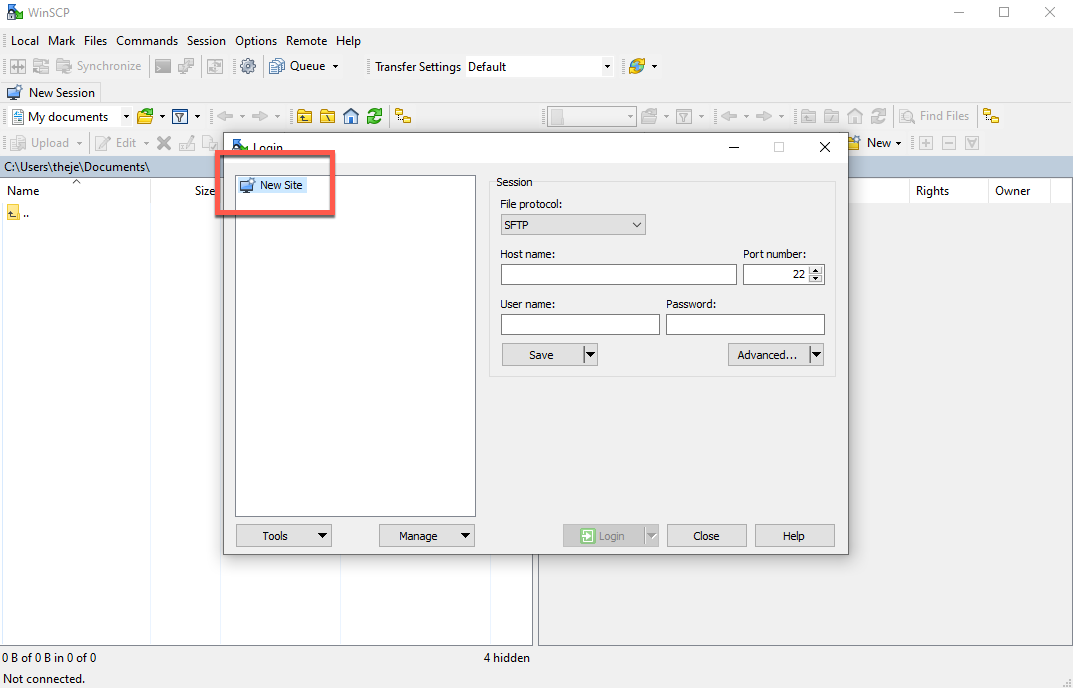Increase port number with up stepper
This screenshot has width=1073, height=688.
[815, 270]
